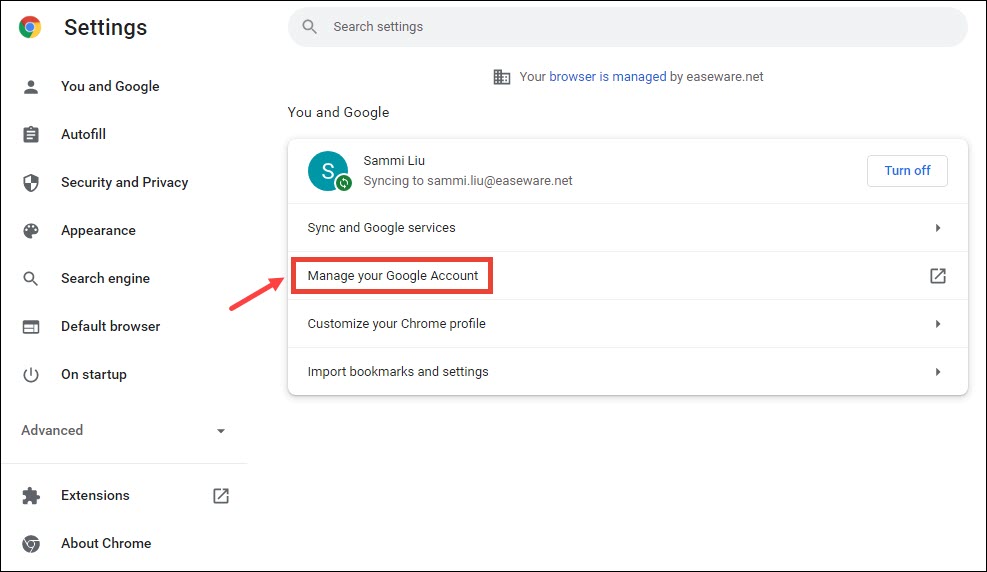This screenshot has width=987, height=572.
Task: Select Search engine in the sidebar
Action: pyautogui.click(x=105, y=279)
